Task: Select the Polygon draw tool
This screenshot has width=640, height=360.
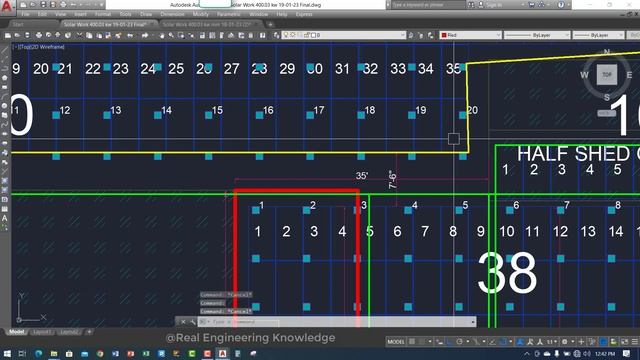Action: pos(4,78)
